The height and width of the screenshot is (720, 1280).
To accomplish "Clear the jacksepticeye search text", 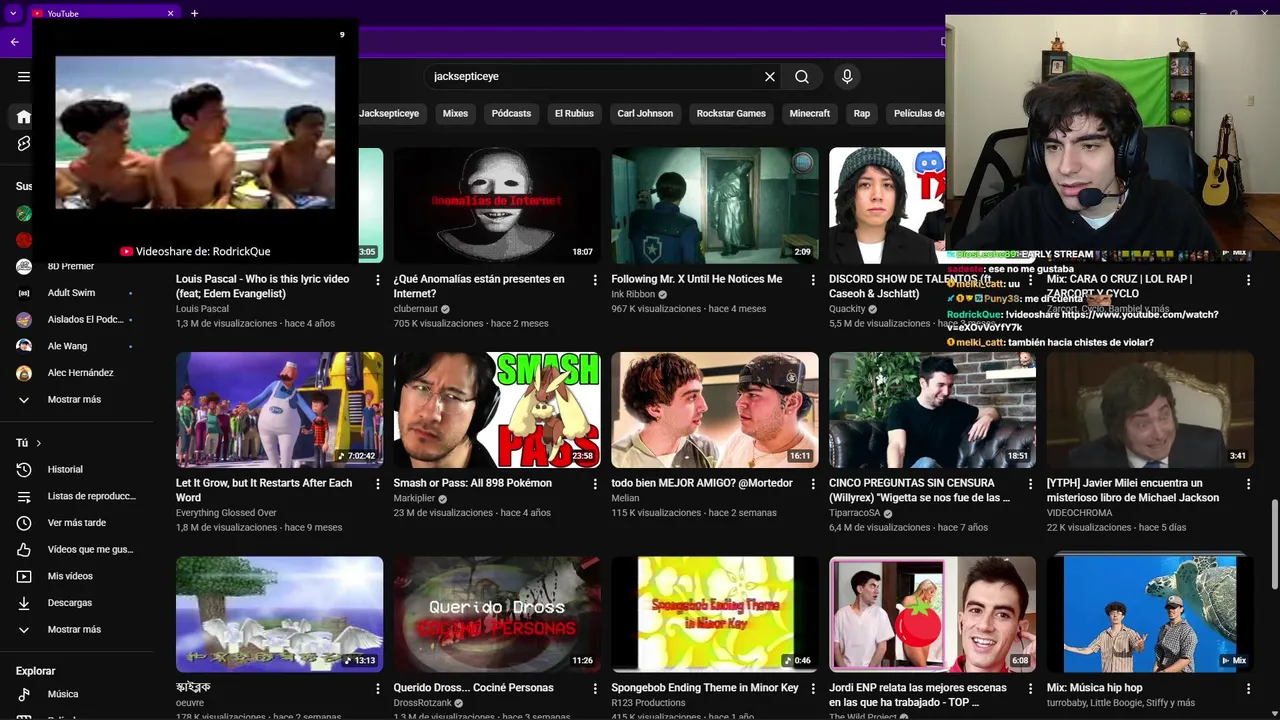I will pyautogui.click(x=770, y=77).
